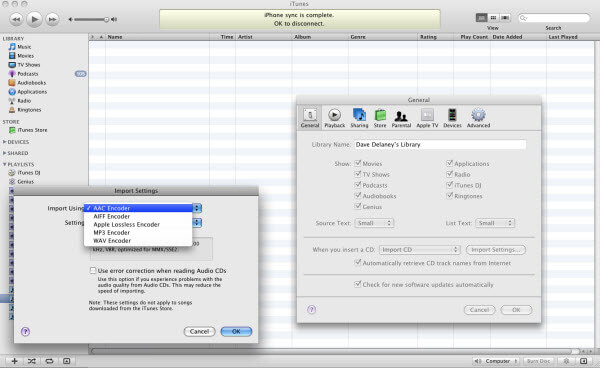Open Audiobooks in Library sidebar
The height and width of the screenshot is (368, 600).
[31, 83]
